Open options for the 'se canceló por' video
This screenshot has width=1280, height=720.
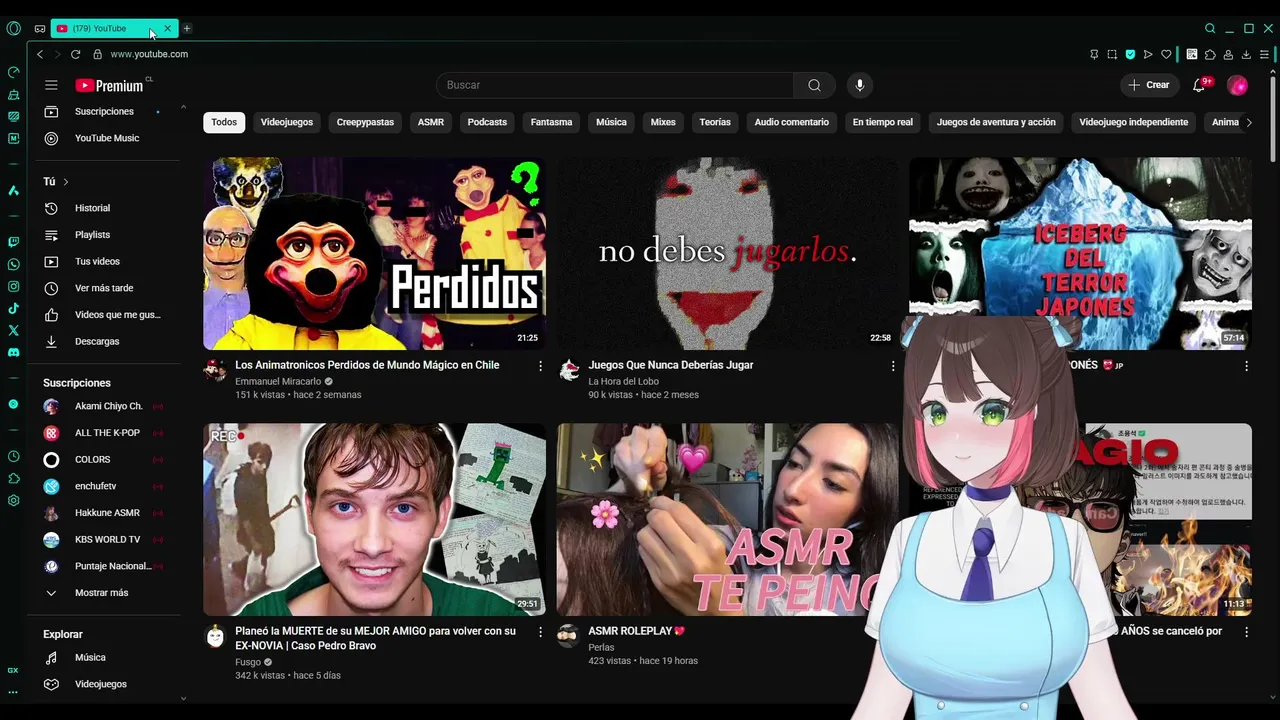click(x=1246, y=632)
